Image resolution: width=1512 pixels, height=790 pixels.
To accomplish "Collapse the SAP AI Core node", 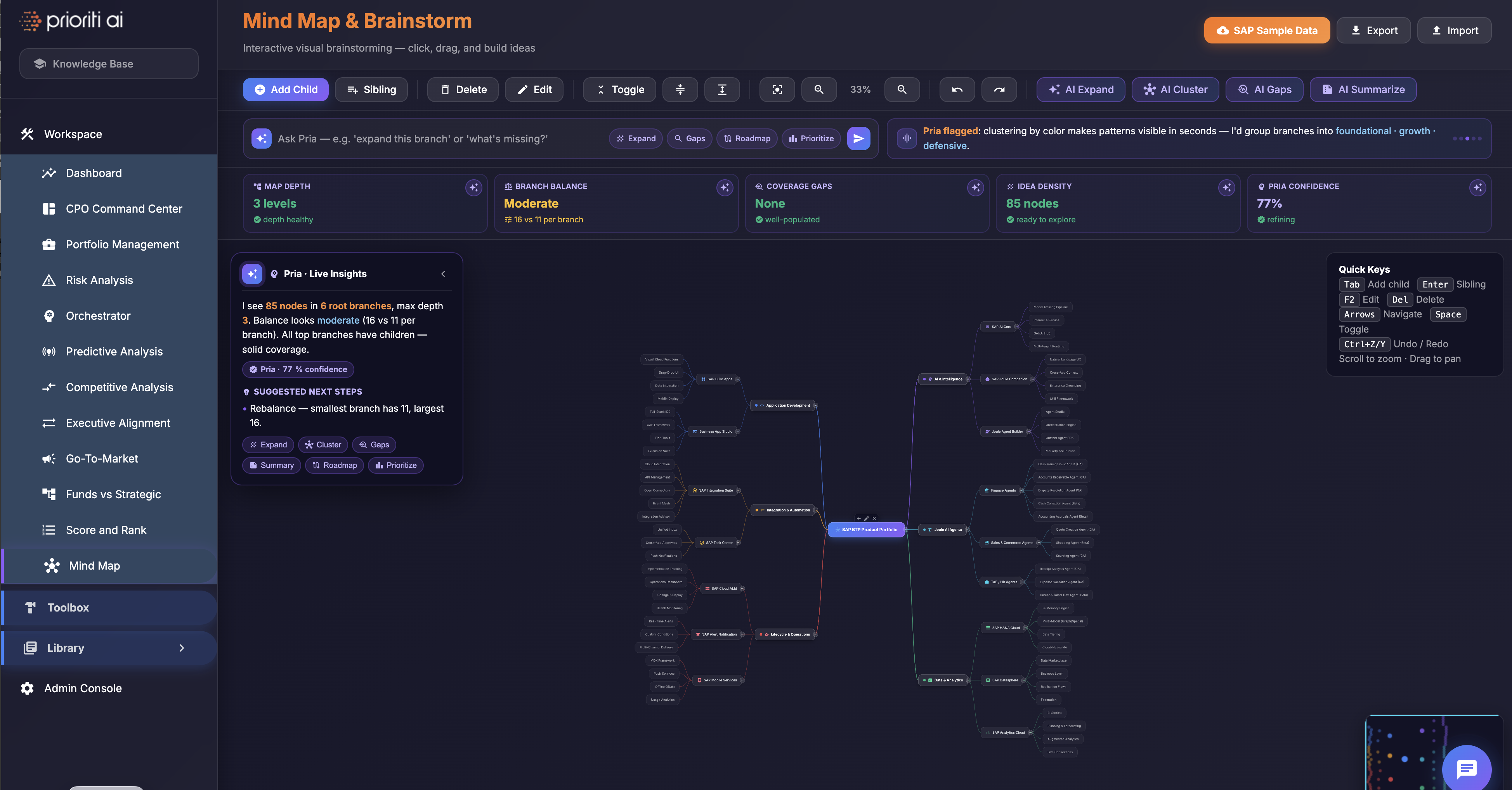I will (x=1016, y=327).
